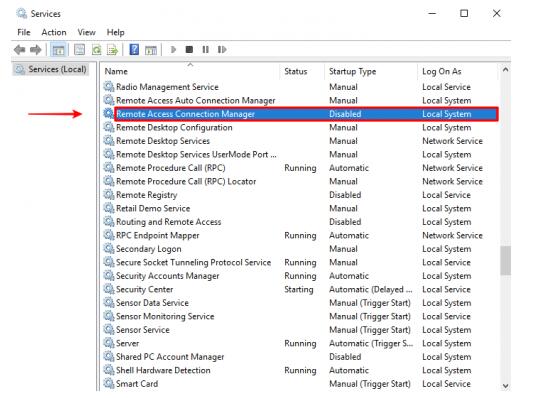Open the Properties toolbar icon
Viewport: 541px width, 398px height.
point(80,50)
